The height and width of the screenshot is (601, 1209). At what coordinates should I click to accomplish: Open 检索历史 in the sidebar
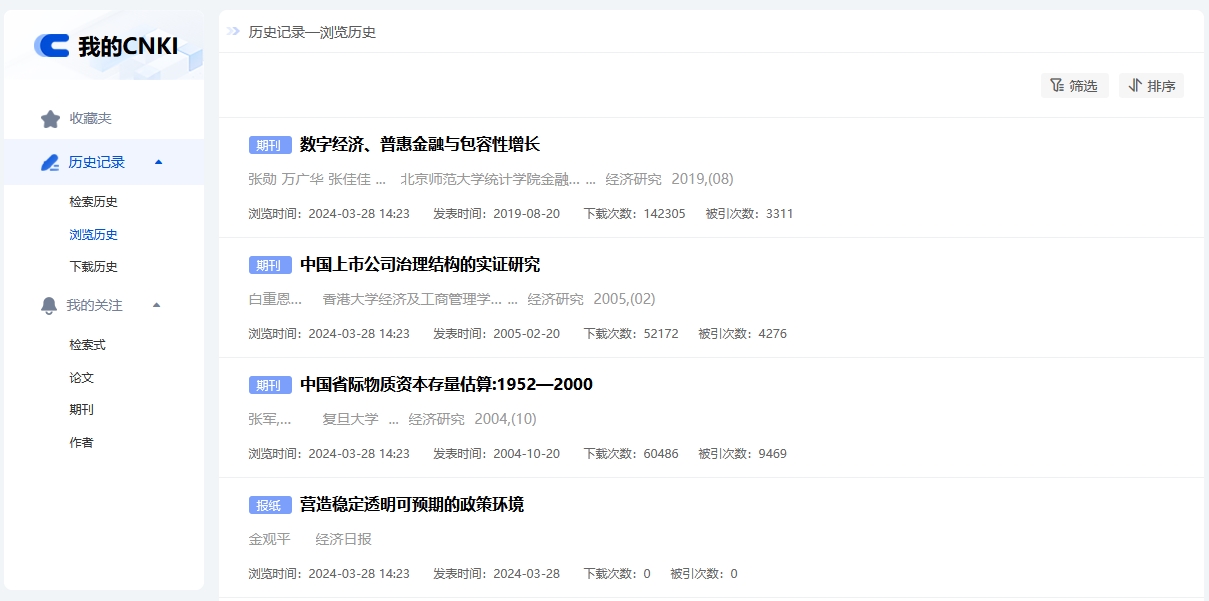94,202
